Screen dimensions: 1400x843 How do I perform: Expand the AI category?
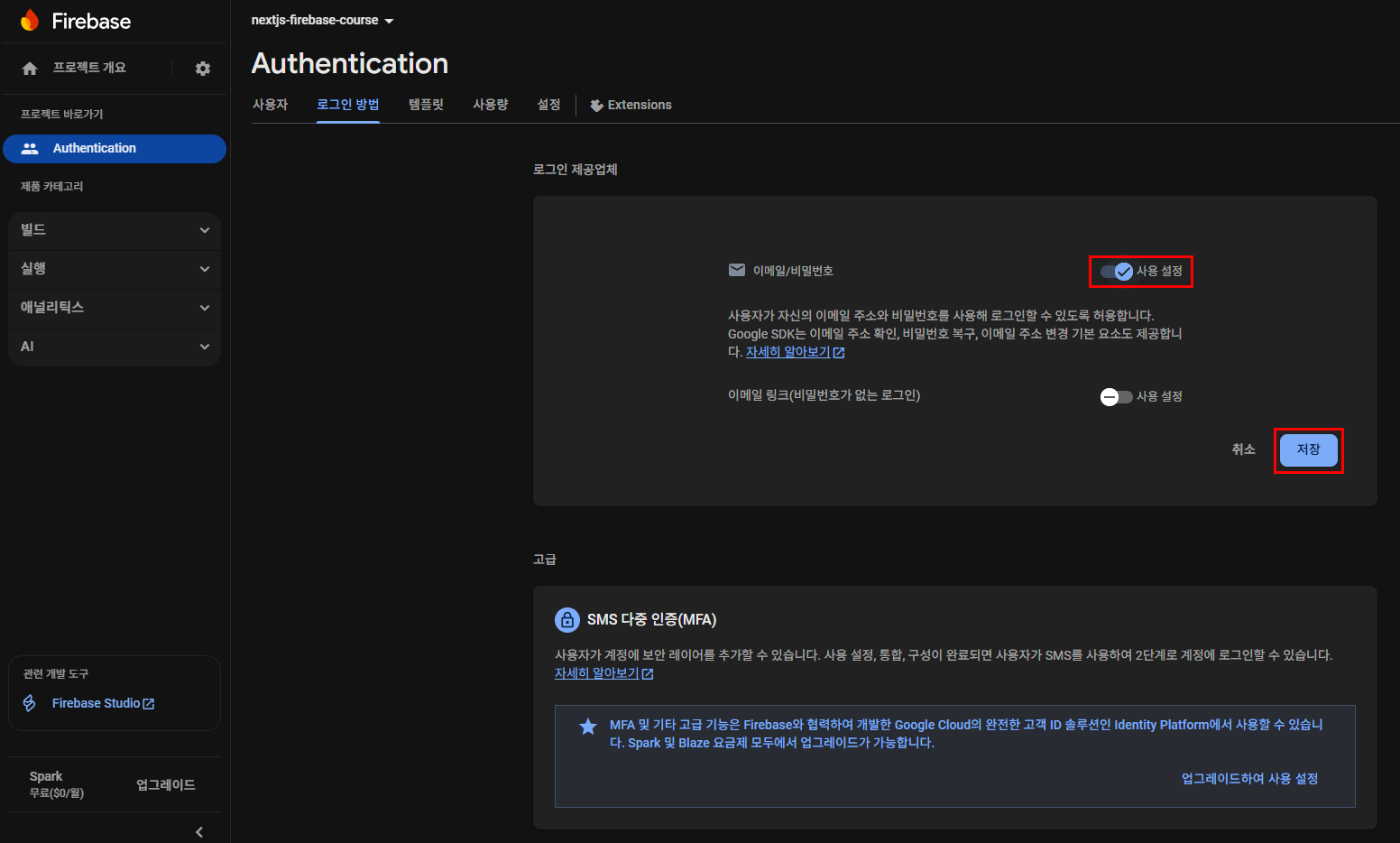click(115, 347)
